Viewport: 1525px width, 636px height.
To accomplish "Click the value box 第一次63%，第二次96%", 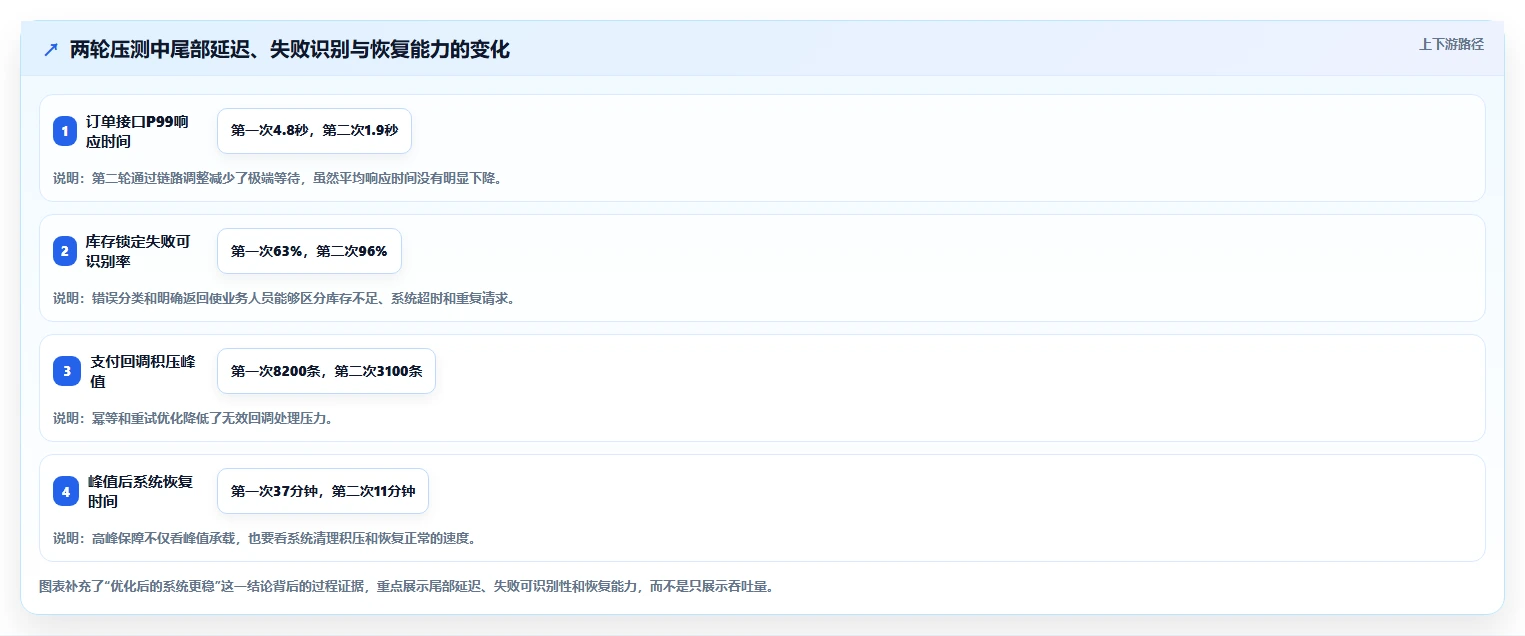I will 309,251.
